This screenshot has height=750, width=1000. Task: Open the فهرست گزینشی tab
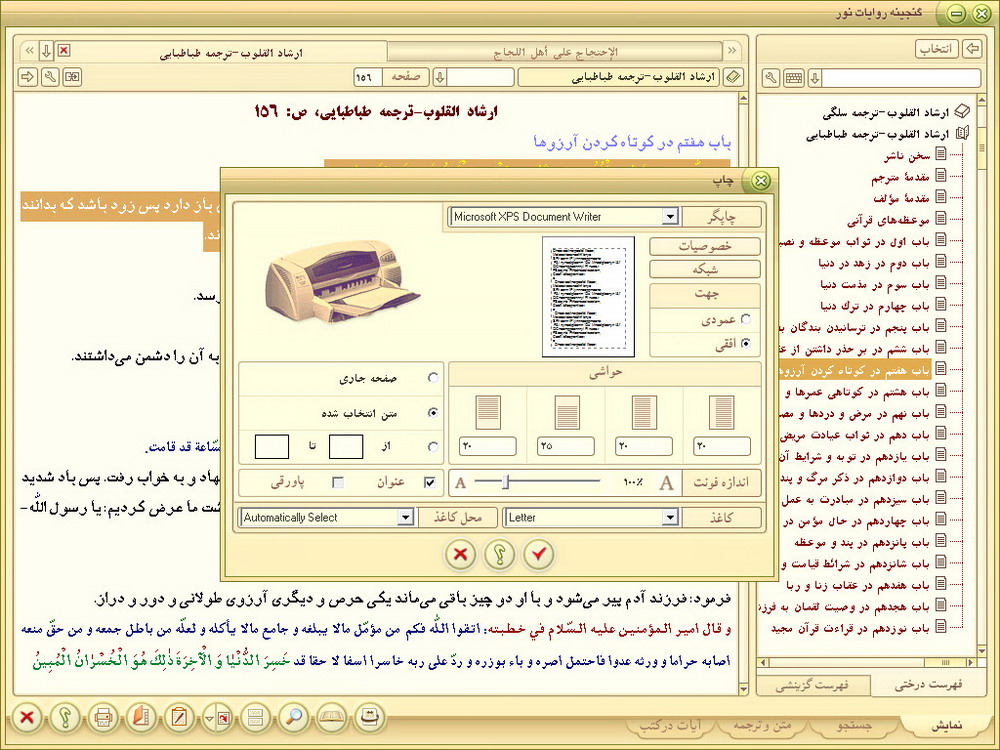click(812, 686)
